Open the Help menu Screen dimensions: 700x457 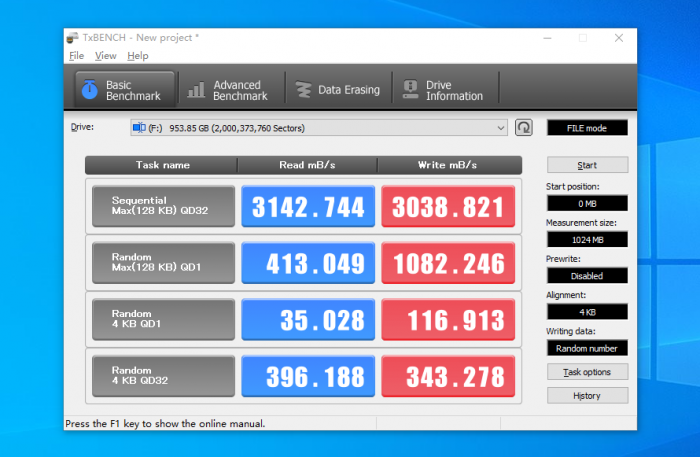138,56
